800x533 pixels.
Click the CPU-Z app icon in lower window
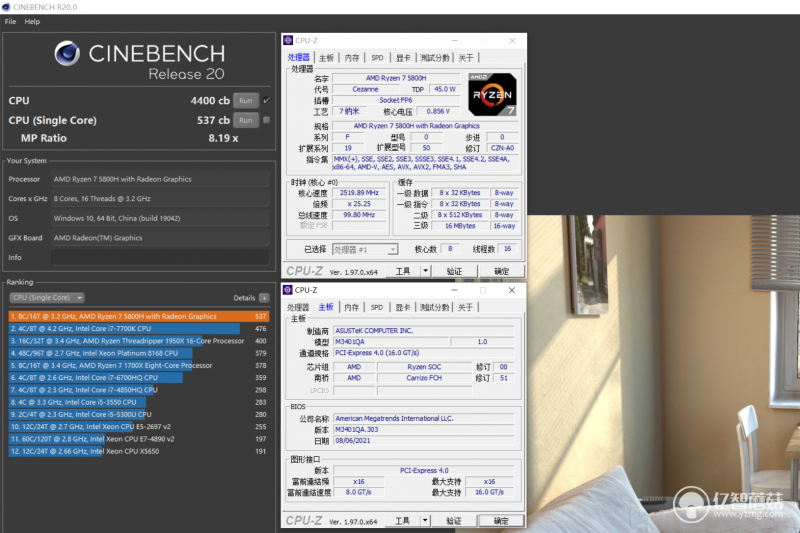(288, 290)
